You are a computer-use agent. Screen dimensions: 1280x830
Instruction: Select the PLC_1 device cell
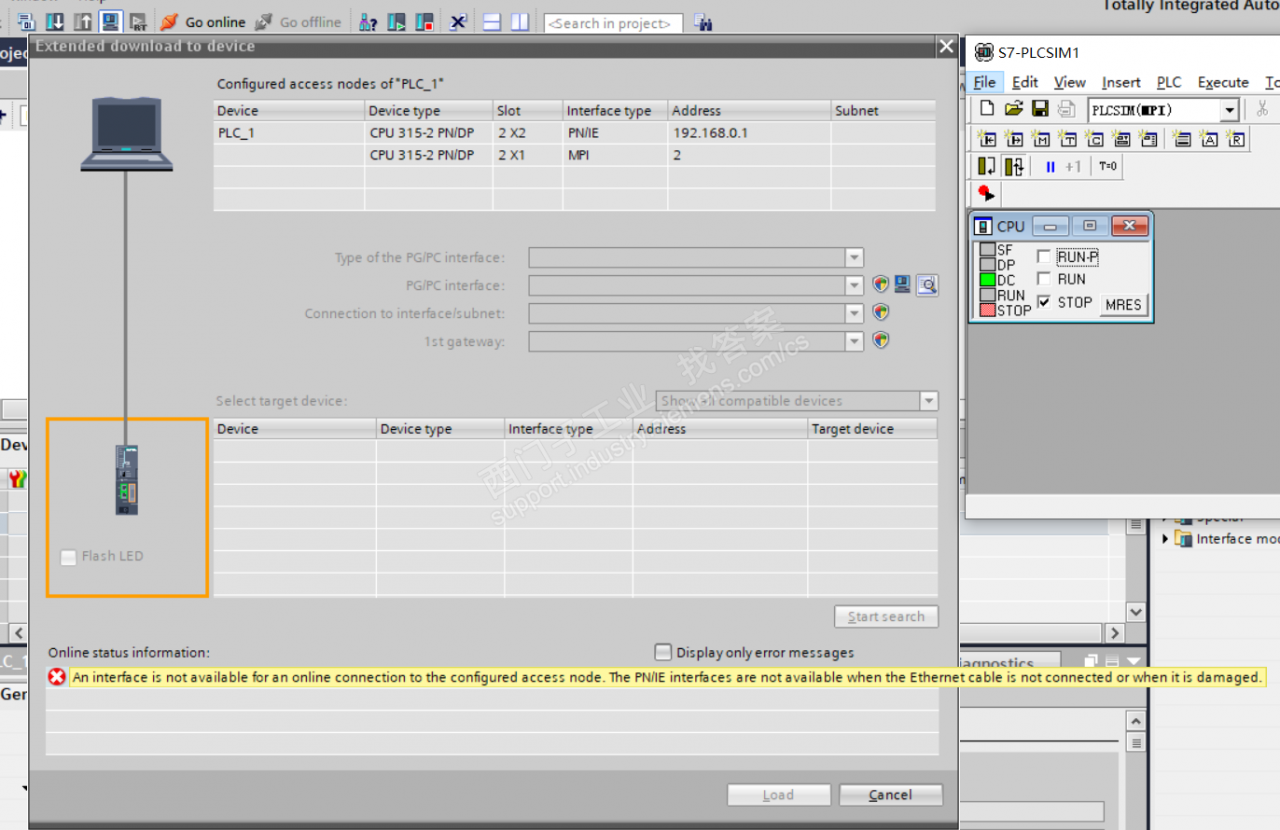[288, 132]
